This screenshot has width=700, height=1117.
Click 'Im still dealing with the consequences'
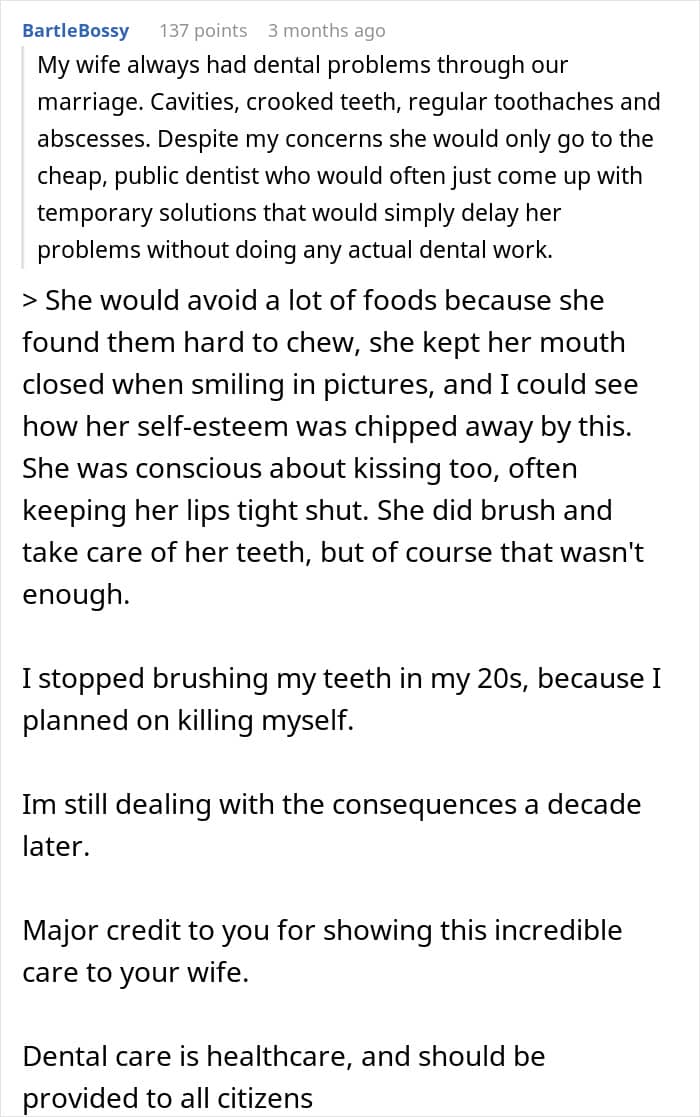coord(332,825)
